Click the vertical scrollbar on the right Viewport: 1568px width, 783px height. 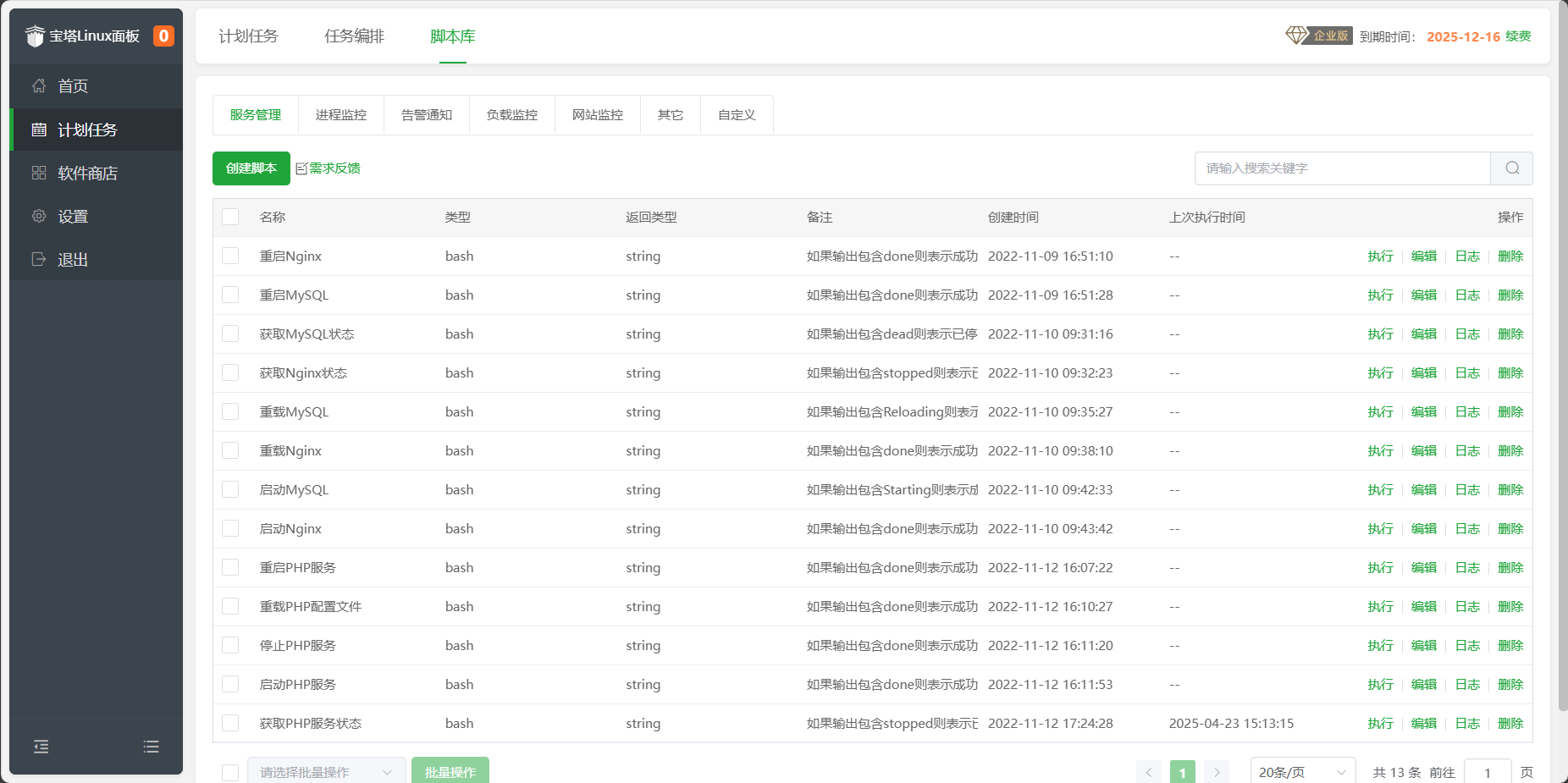tap(1562, 356)
